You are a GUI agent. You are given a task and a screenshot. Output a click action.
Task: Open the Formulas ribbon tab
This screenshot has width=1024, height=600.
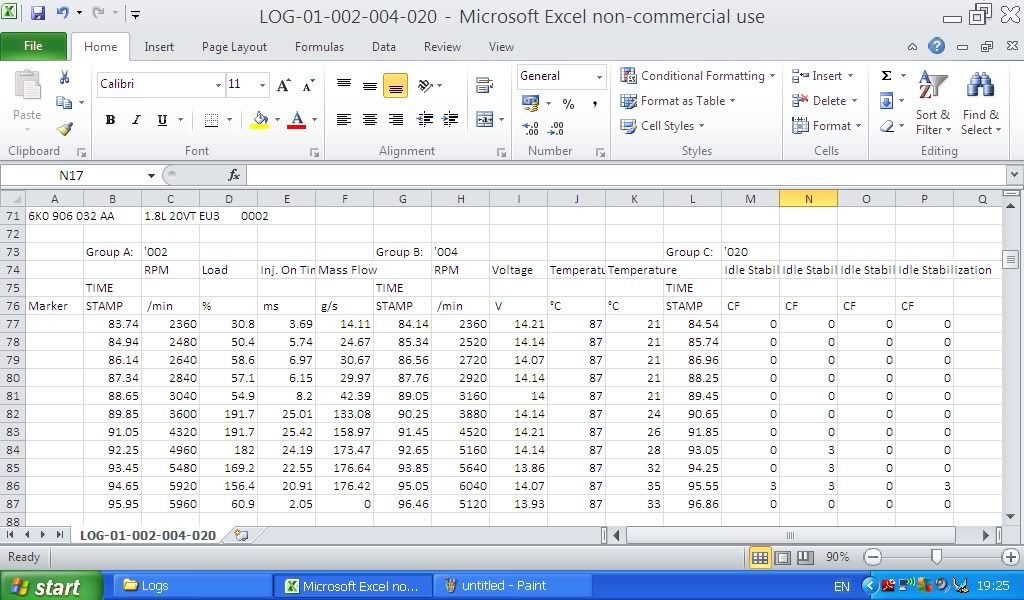(x=319, y=46)
